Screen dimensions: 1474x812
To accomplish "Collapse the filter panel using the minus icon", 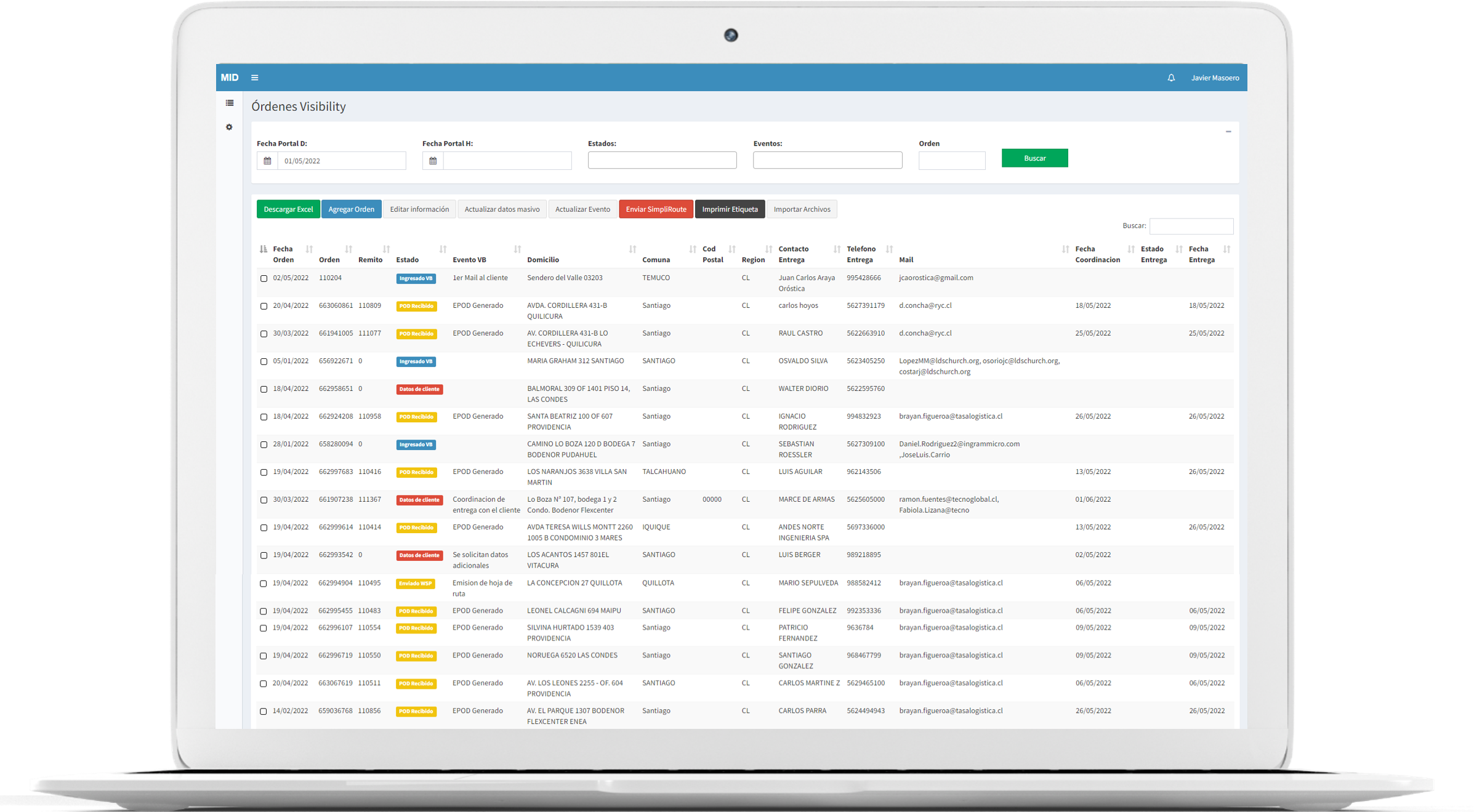I will 1228,131.
